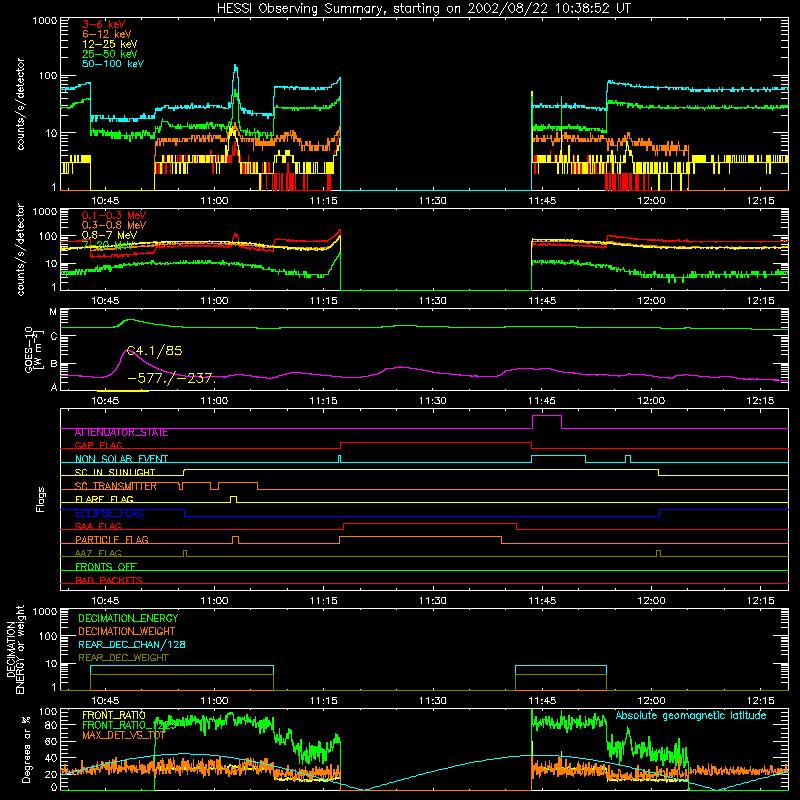800x800 pixels.
Task: Click the DECIMATION_WEIGHT legend label
Action: (127, 632)
